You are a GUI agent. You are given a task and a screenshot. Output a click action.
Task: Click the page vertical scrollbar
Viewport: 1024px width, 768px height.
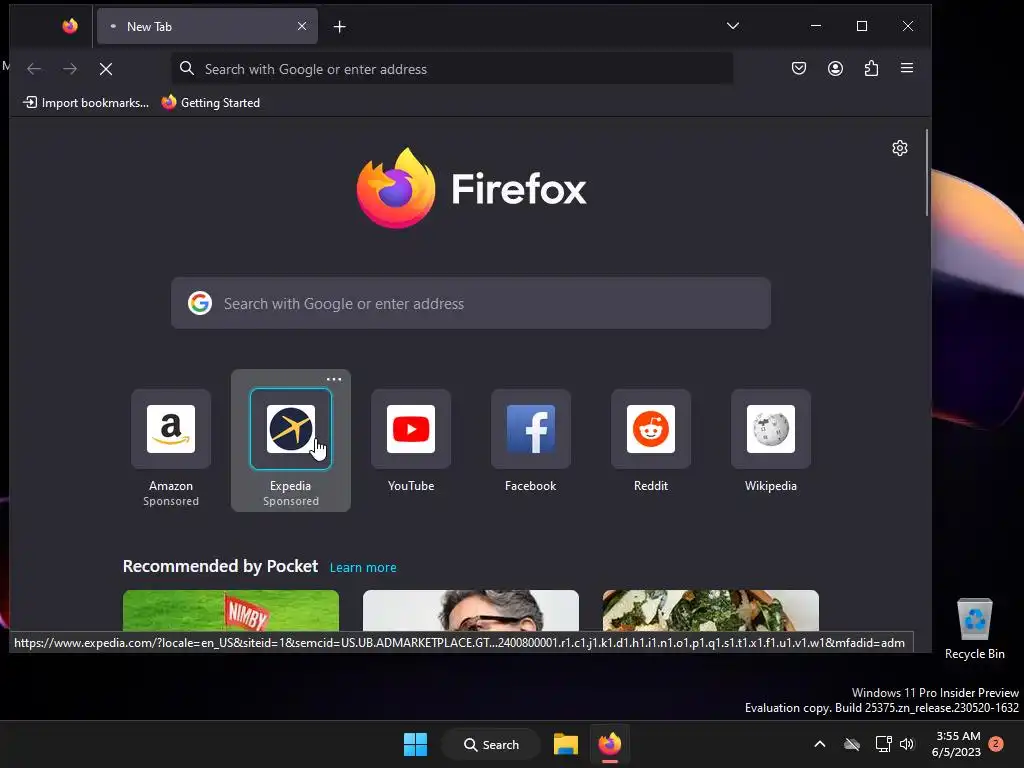(927, 172)
